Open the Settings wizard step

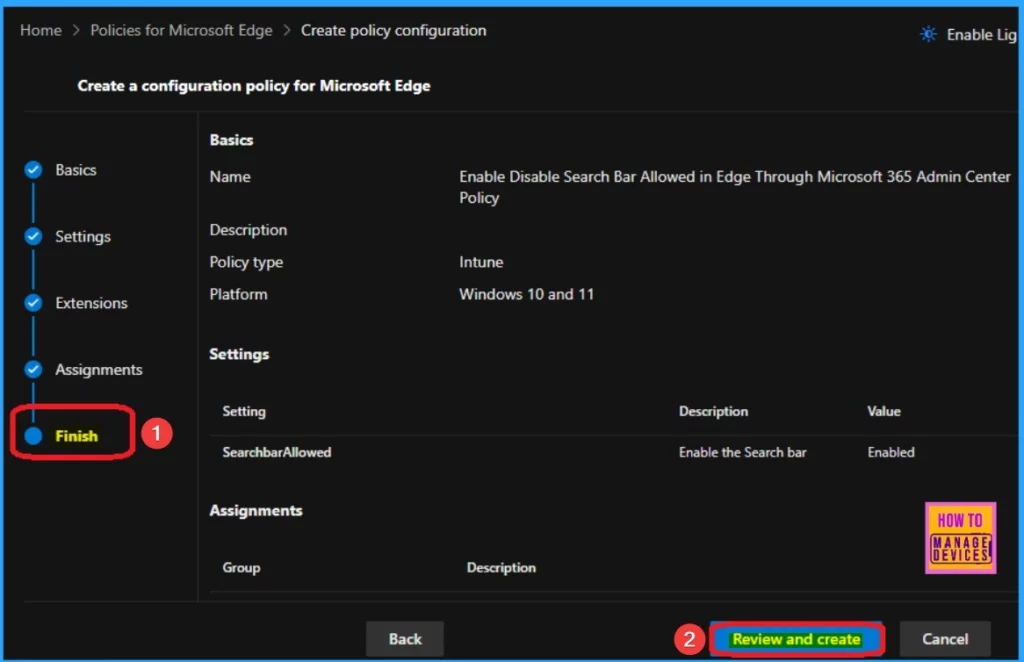83,236
